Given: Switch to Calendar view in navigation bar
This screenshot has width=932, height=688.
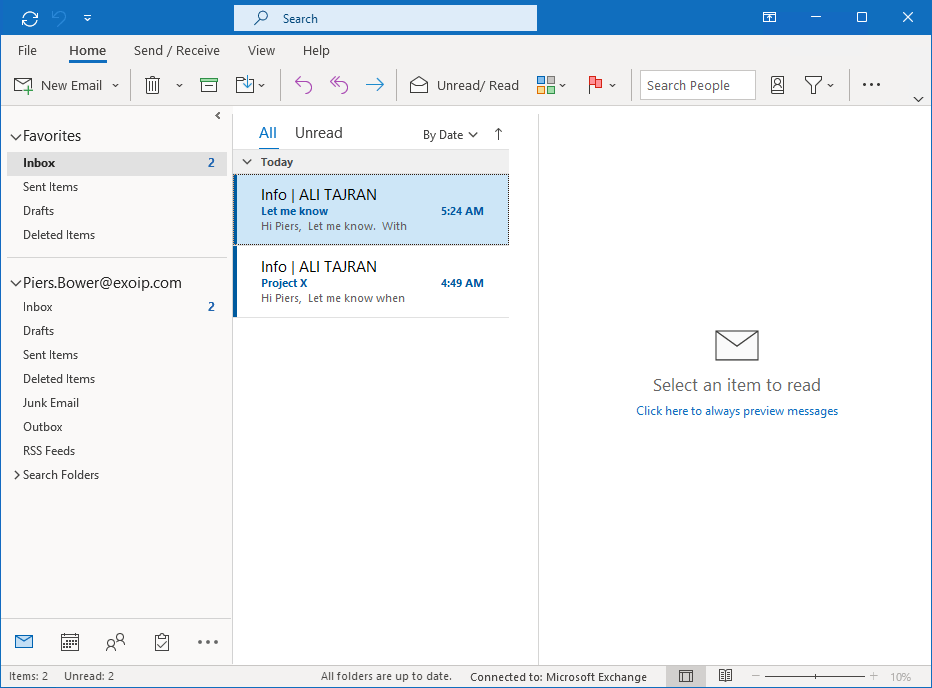Looking at the screenshot, I should [70, 642].
